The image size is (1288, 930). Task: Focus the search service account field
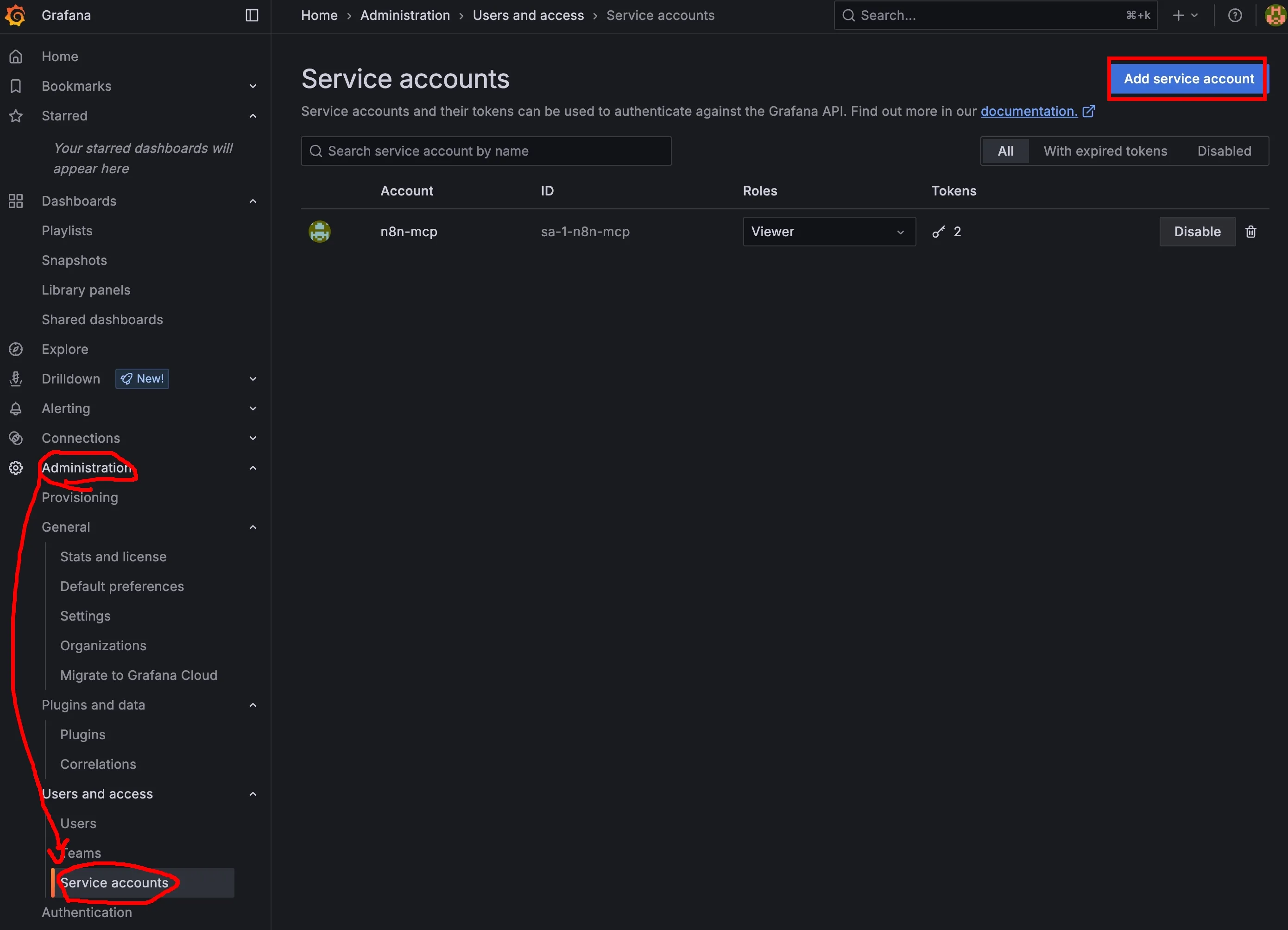pos(486,151)
